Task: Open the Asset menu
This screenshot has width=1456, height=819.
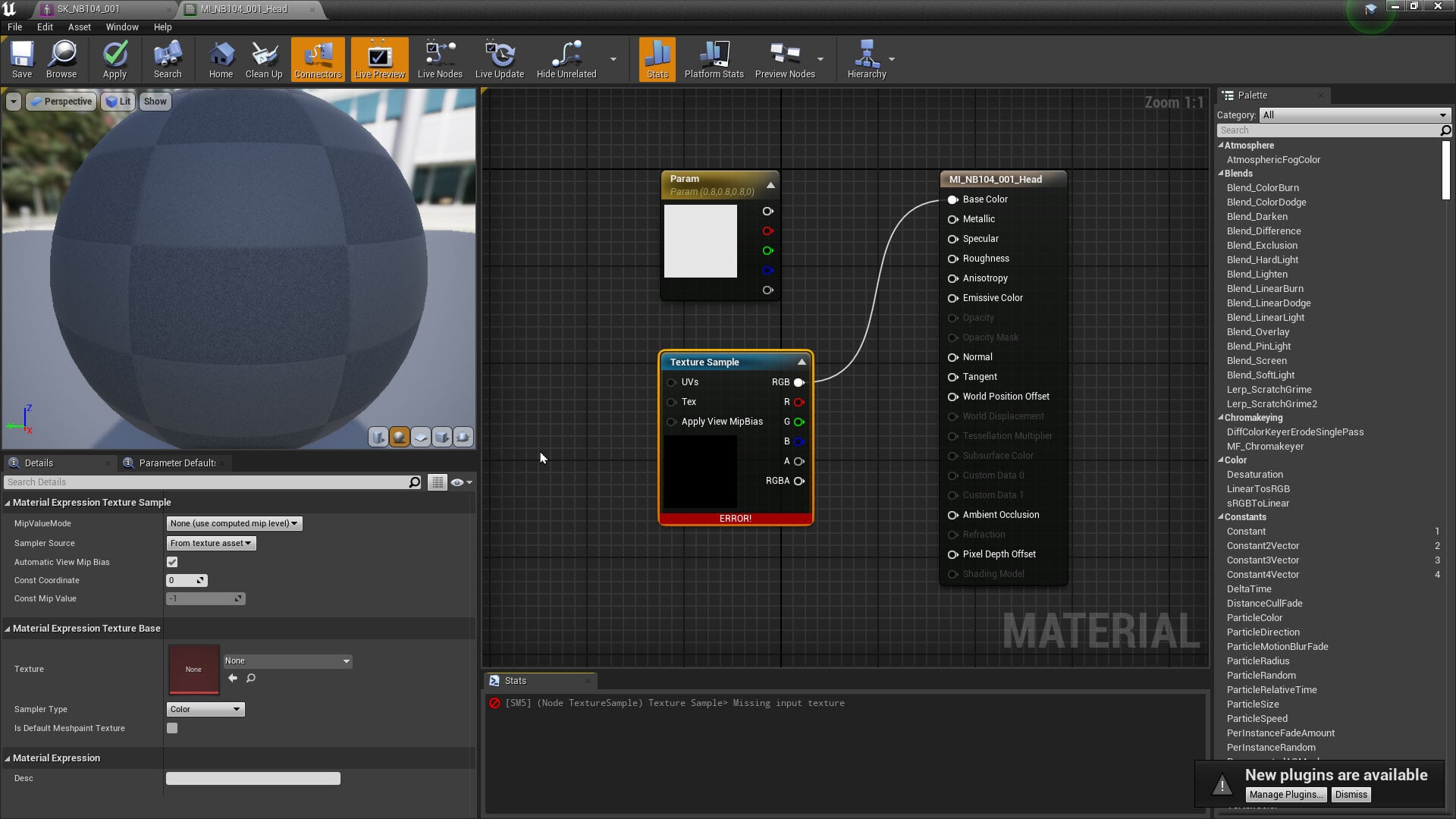Action: click(x=79, y=27)
